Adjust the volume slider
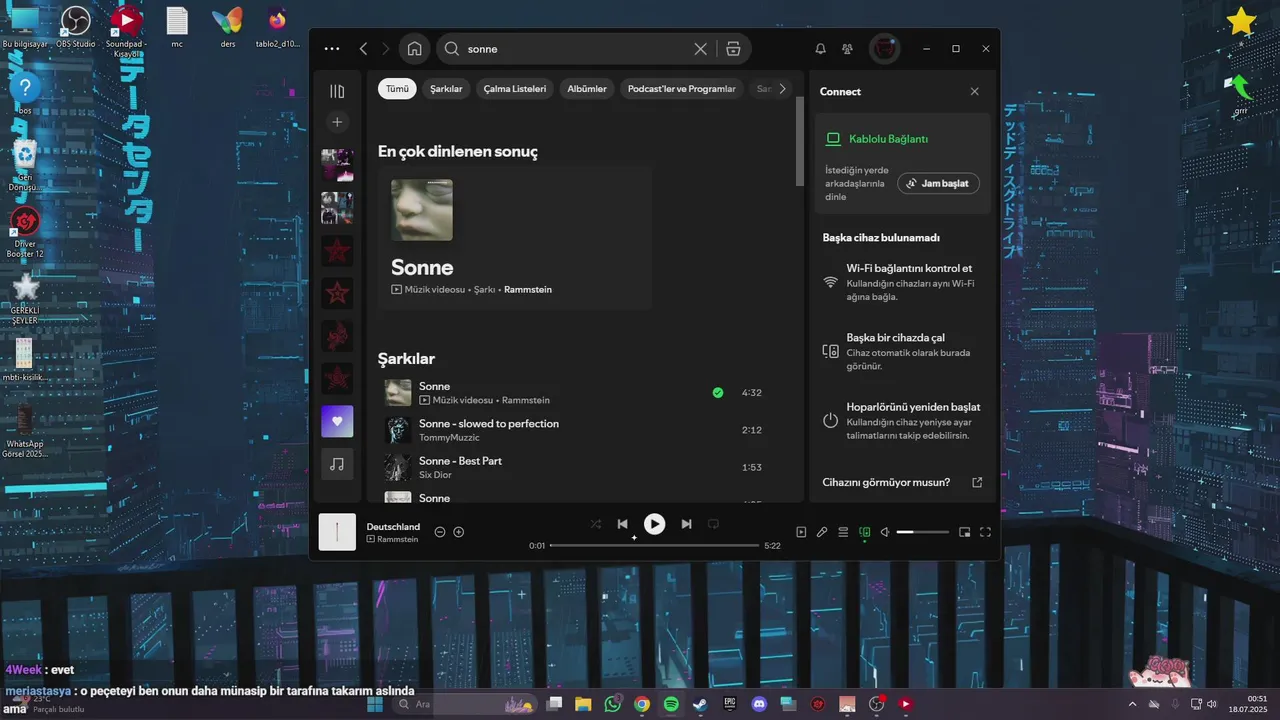1280x720 pixels. (x=922, y=532)
